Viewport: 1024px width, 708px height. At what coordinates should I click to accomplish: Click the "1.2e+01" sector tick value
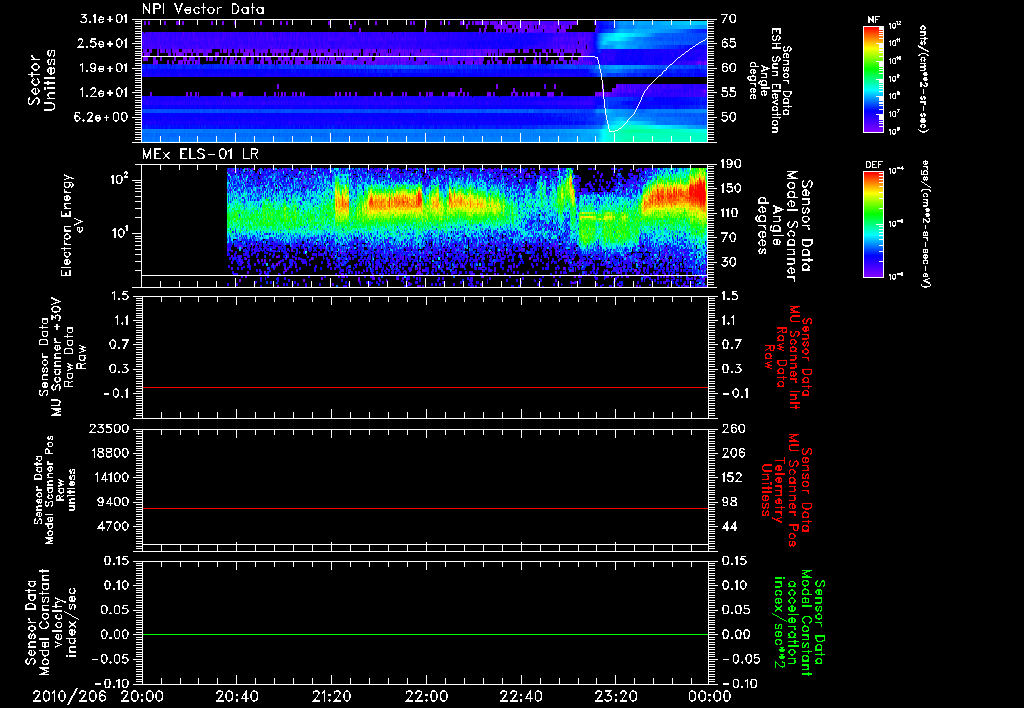(104, 93)
